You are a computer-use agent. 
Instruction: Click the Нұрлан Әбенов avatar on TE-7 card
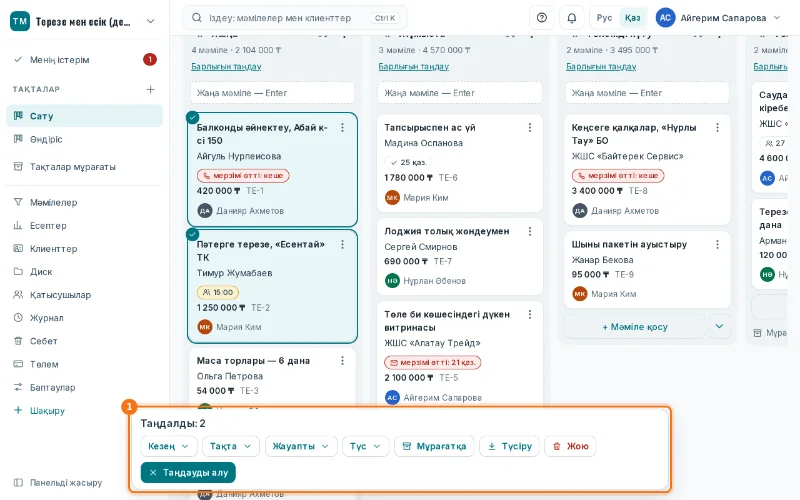point(392,281)
